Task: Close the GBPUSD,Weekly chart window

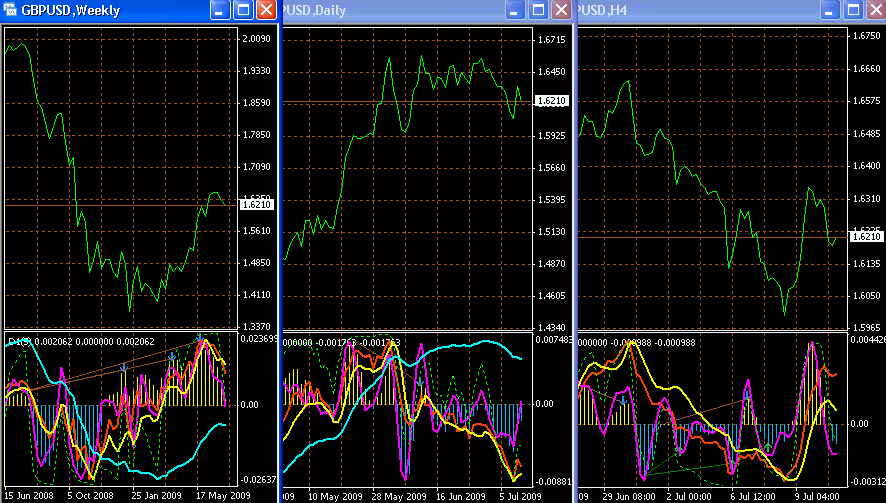Action: tap(266, 10)
